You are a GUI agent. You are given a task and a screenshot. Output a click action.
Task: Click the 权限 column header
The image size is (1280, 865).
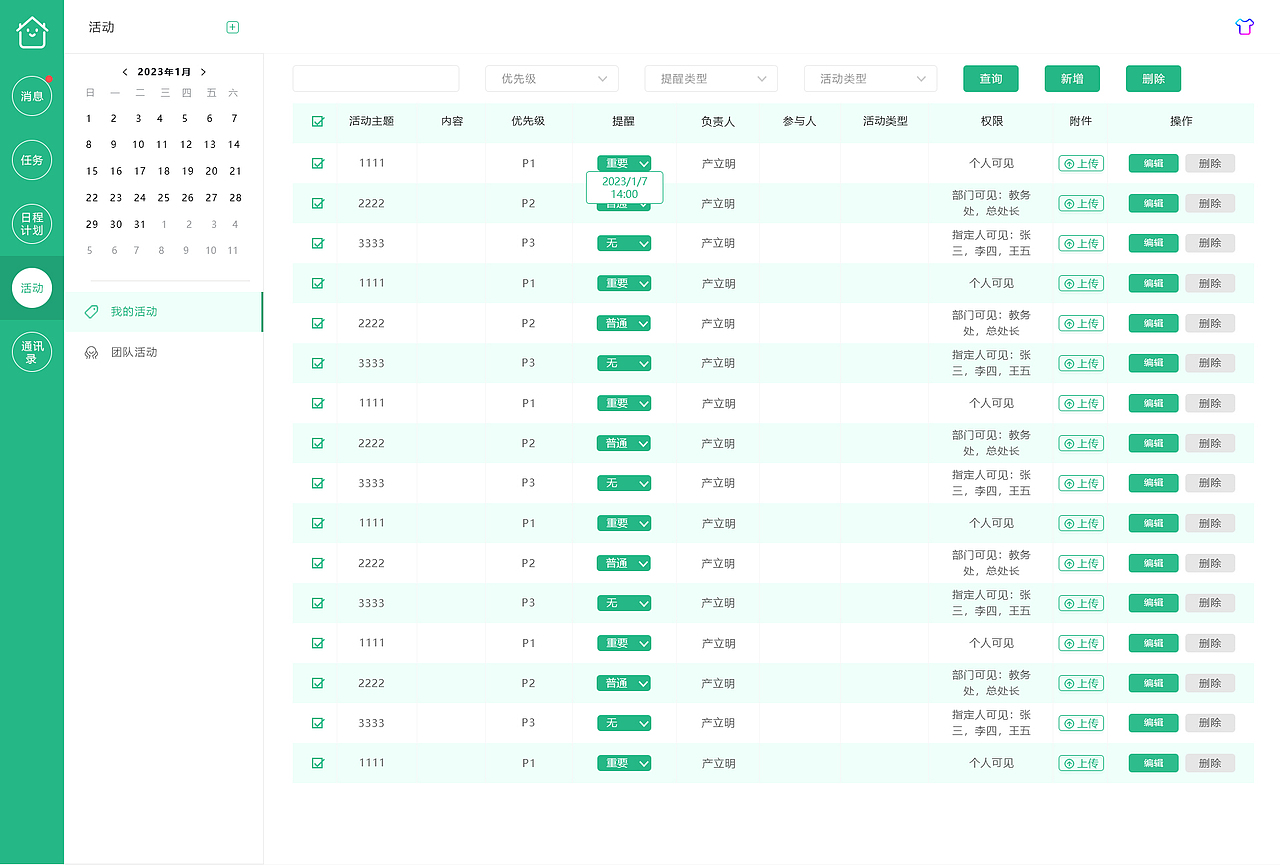point(992,121)
